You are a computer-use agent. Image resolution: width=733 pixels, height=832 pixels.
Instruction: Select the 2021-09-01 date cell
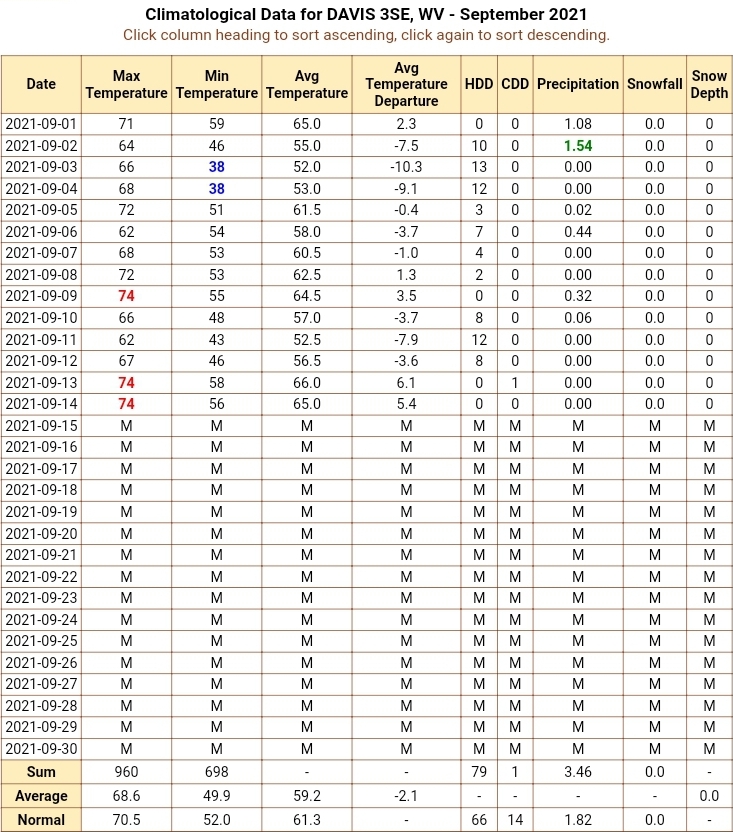pyautogui.click(x=41, y=124)
